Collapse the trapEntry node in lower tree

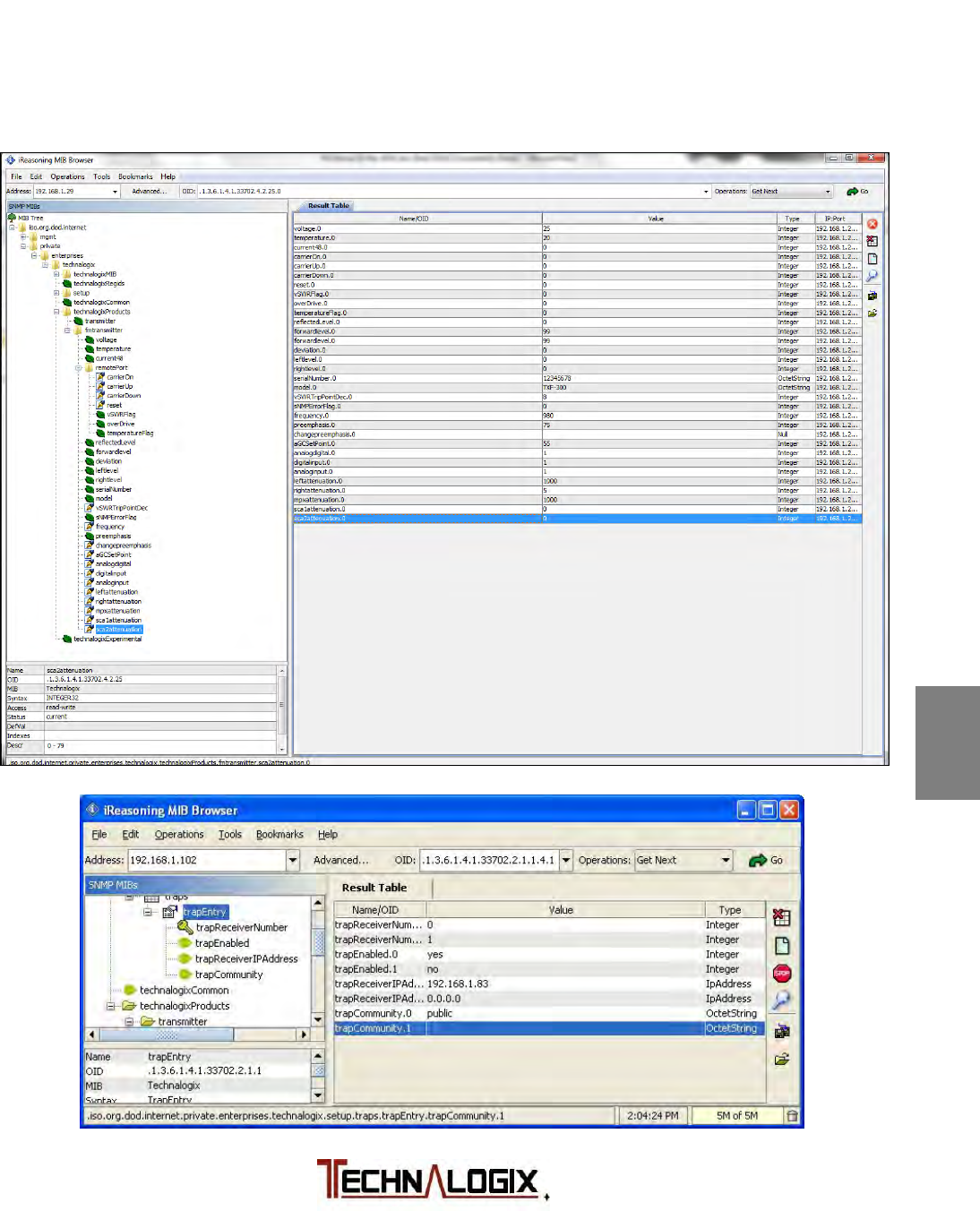pos(148,912)
